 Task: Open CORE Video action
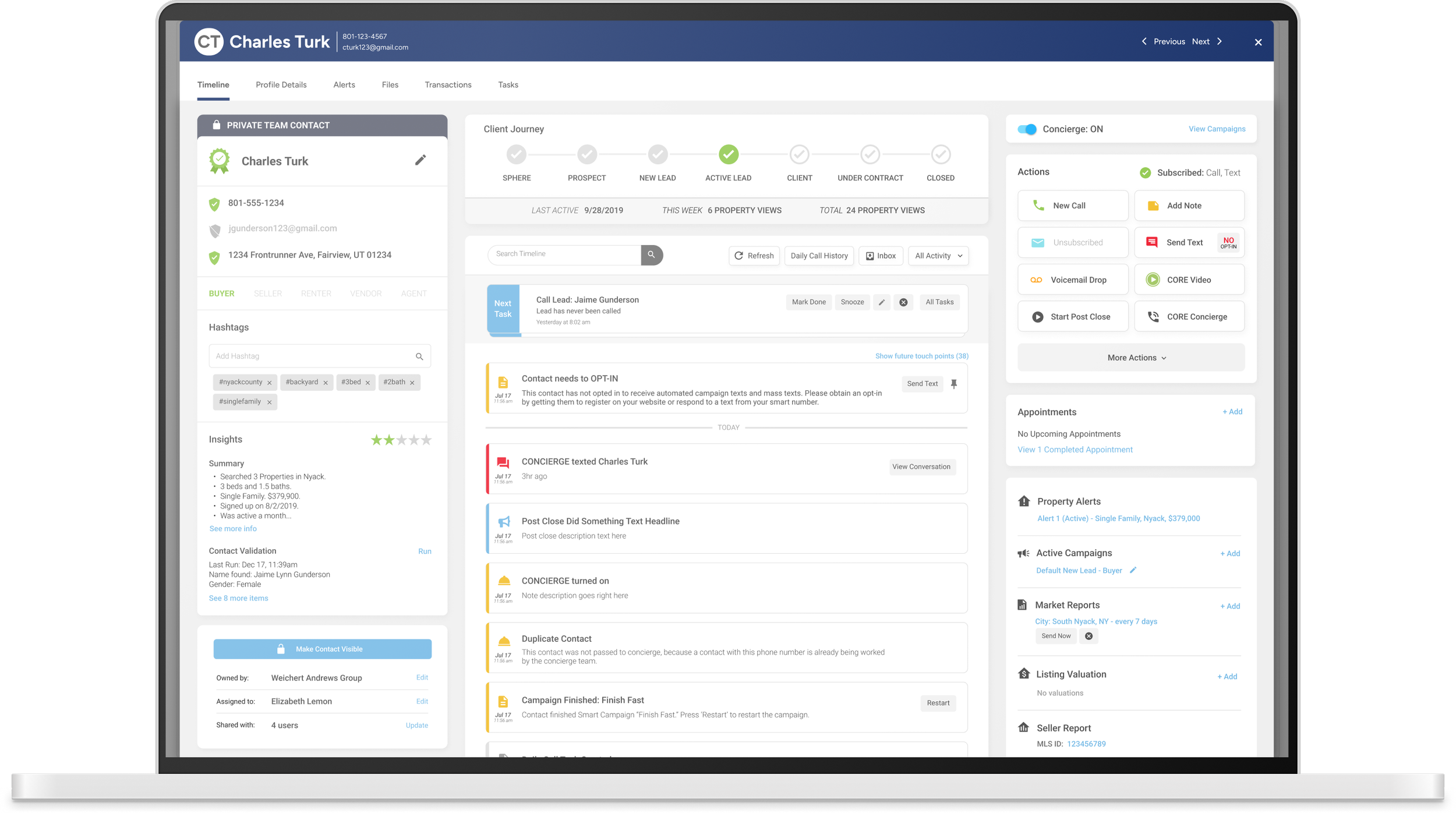point(1189,280)
